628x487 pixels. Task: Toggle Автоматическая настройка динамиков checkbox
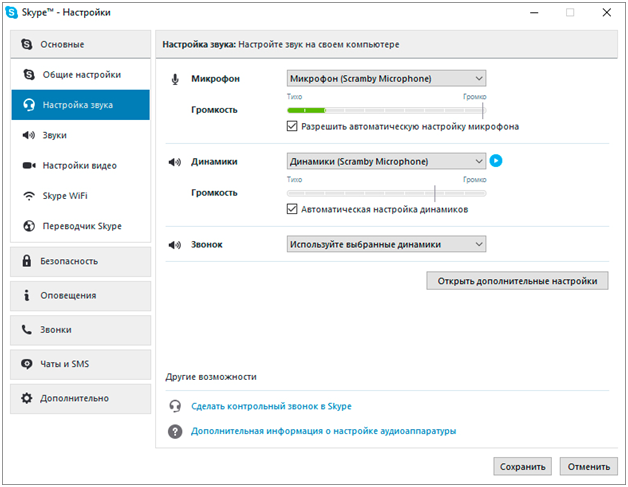coord(292,209)
